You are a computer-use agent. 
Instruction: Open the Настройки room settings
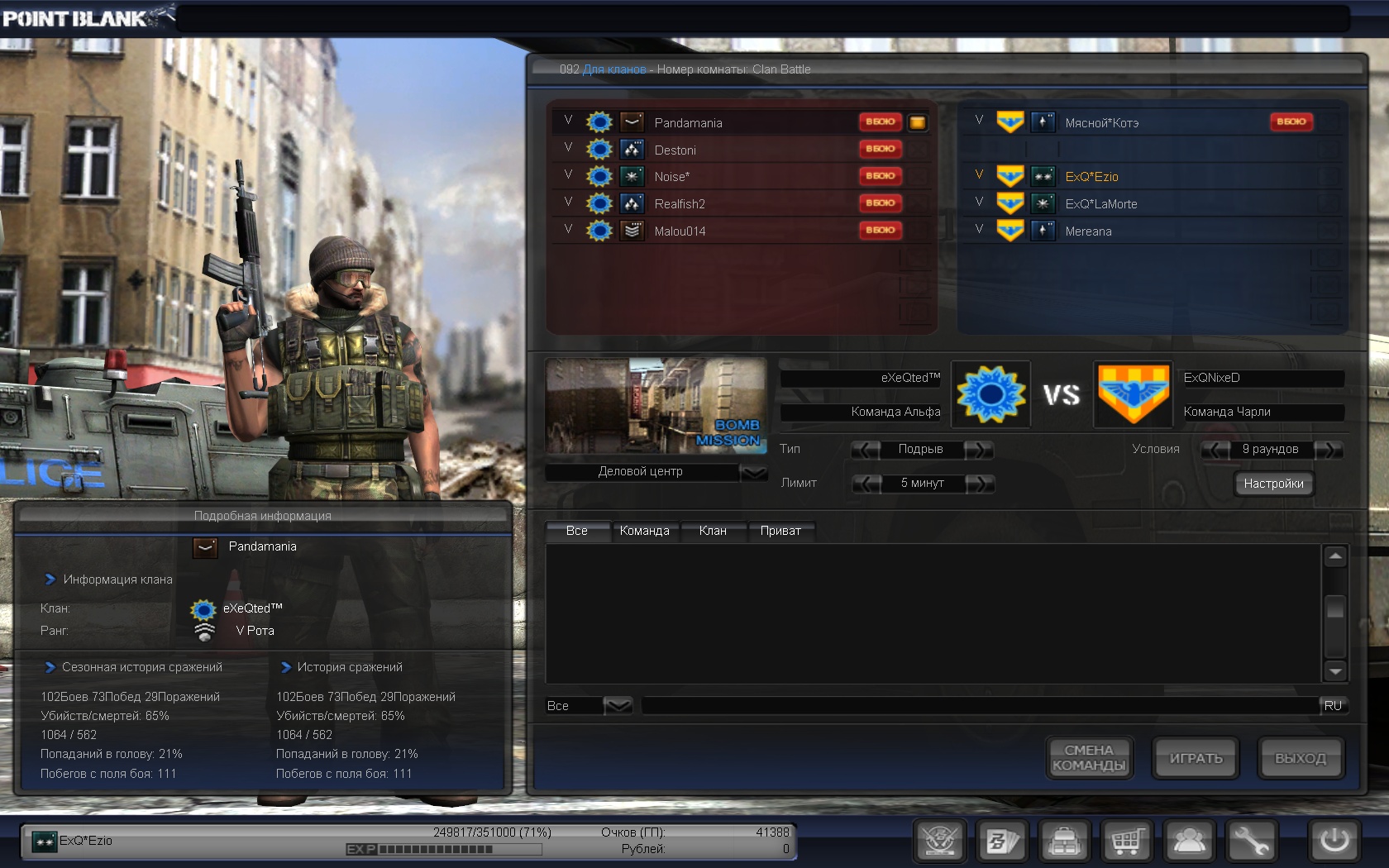pos(1273,484)
